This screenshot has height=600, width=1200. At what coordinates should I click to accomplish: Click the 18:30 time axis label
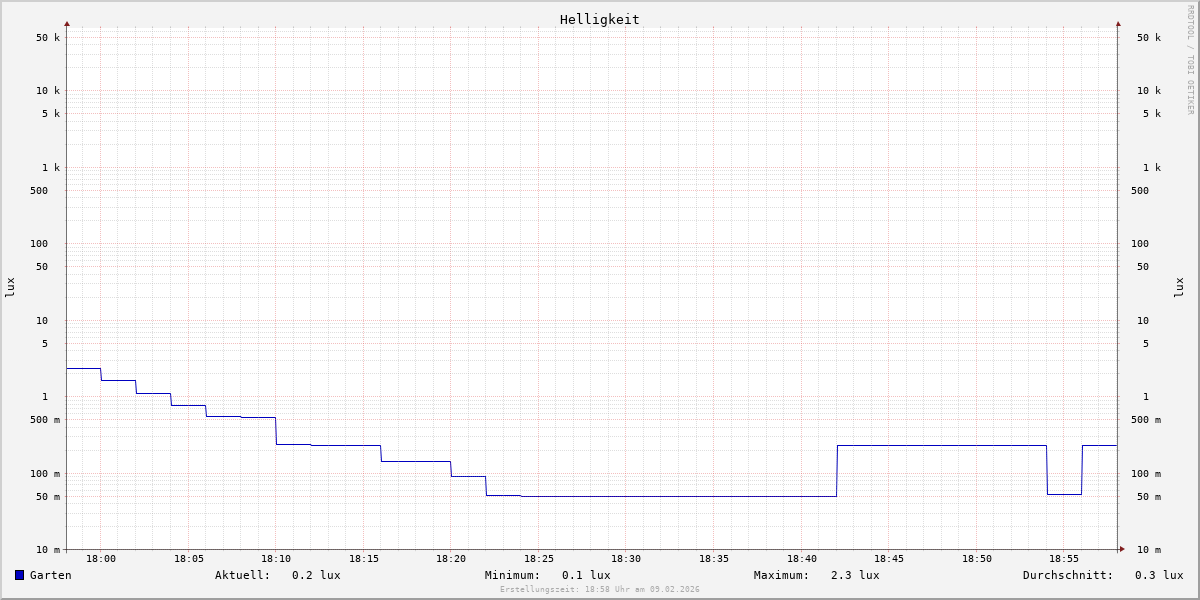(626, 559)
